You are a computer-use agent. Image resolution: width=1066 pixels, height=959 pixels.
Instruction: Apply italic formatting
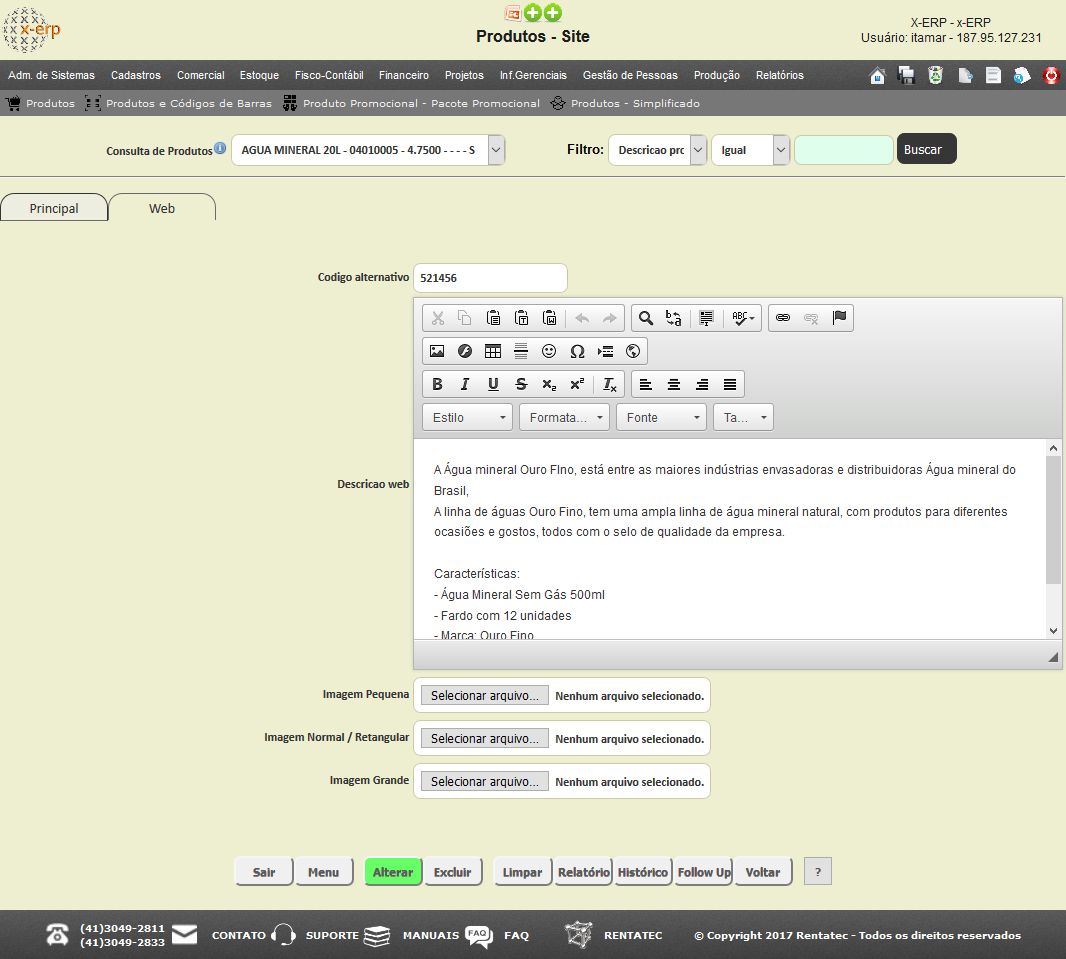pos(465,385)
